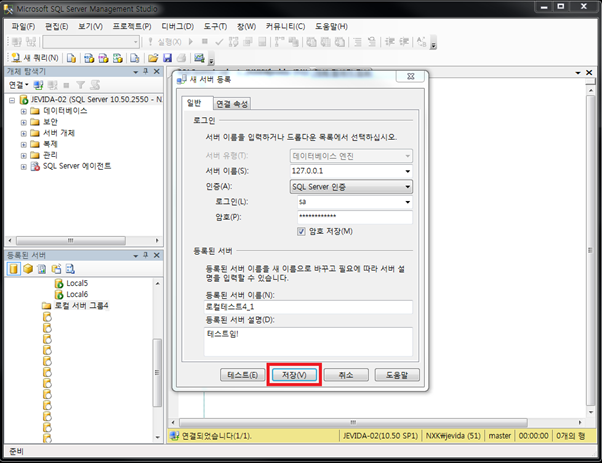Click the Parse checkmark icon in SQL toolbar

(219, 41)
